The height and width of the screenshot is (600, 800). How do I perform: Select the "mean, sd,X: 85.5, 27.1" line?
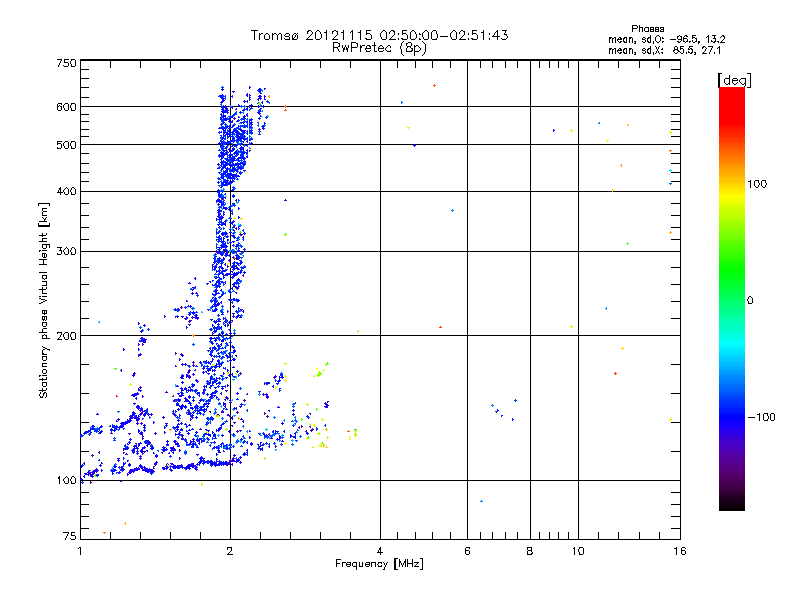665,50
